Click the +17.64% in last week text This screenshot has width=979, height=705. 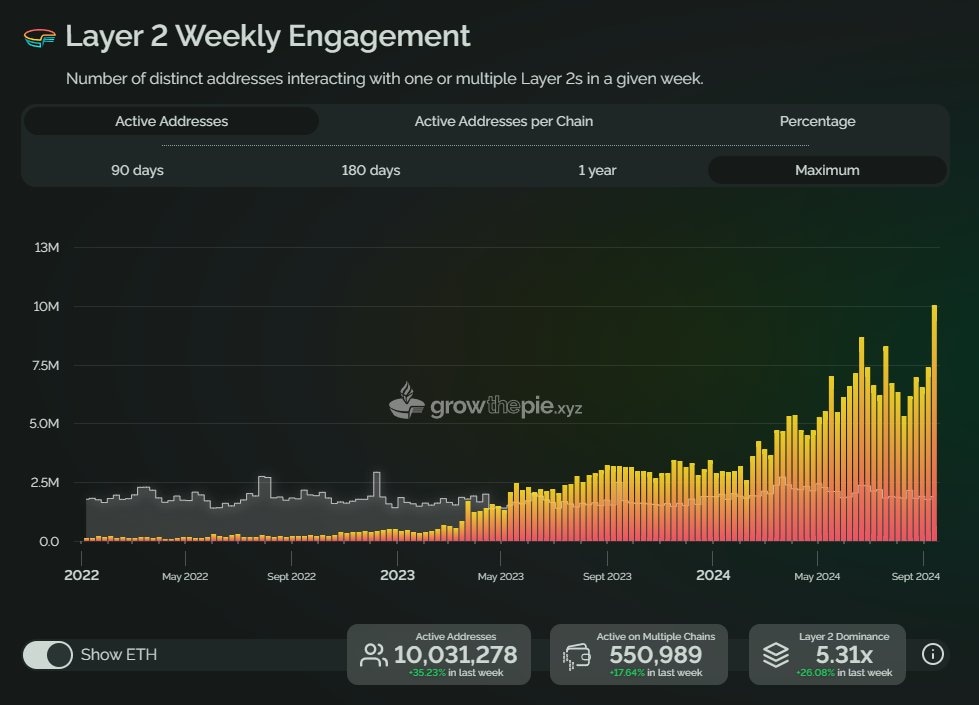pyautogui.click(x=656, y=673)
